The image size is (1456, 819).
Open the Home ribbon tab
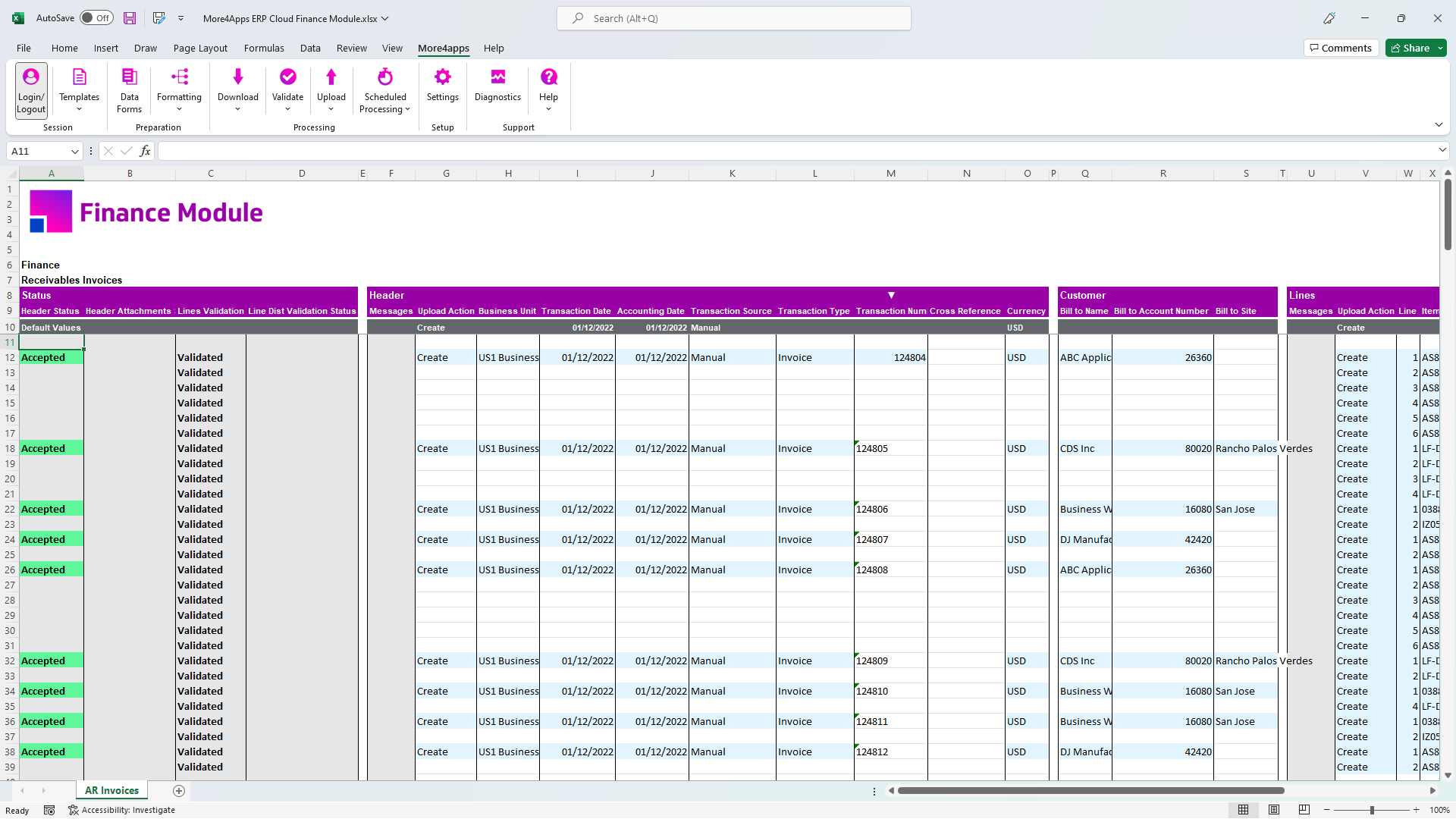click(64, 48)
